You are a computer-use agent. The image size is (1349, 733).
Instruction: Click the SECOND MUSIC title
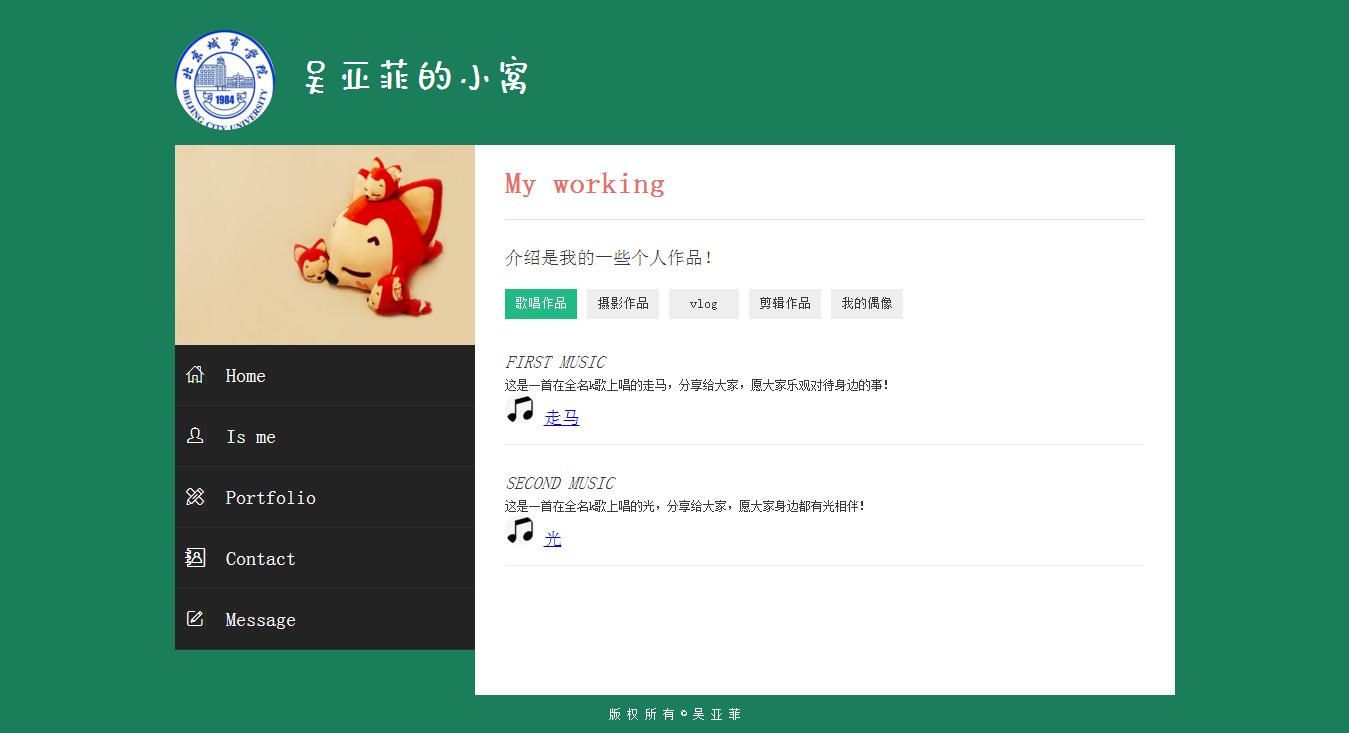tap(560, 483)
